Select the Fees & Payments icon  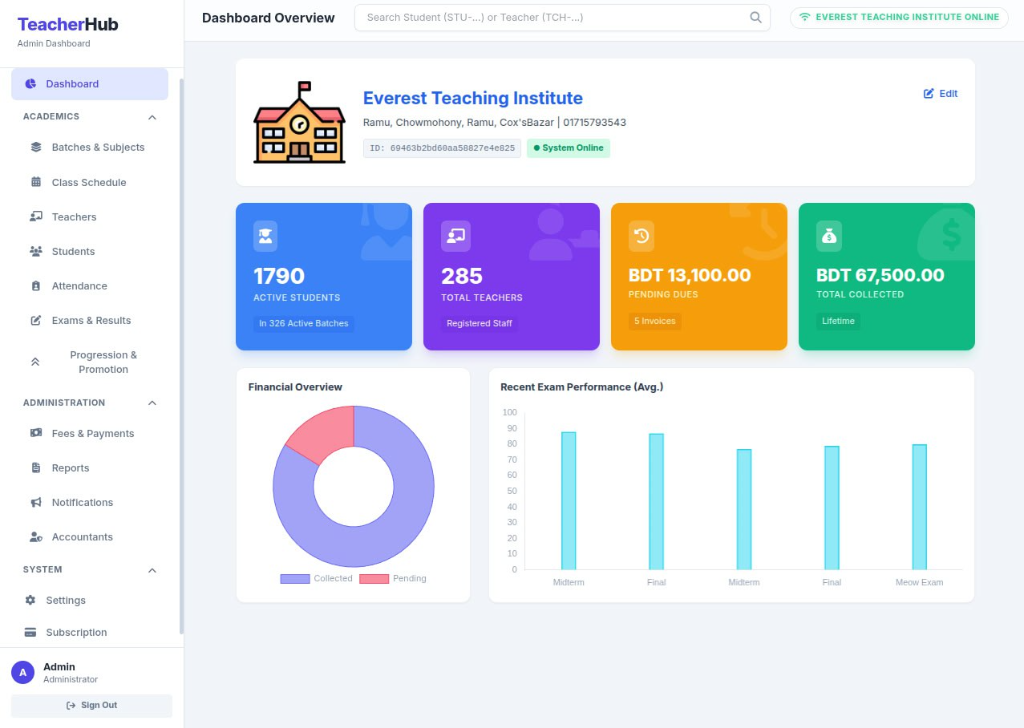coord(37,433)
